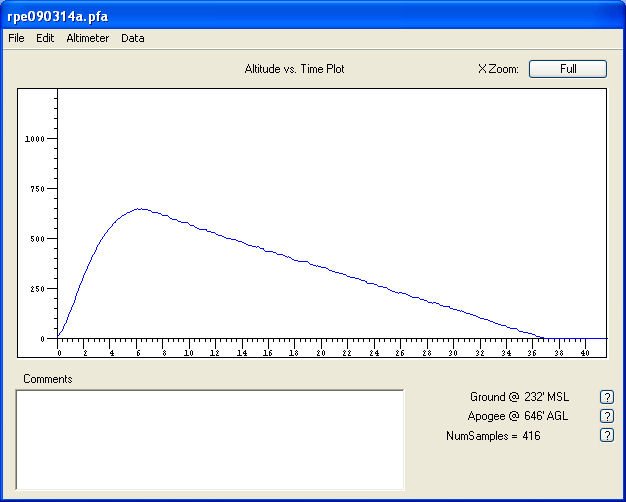Click the Altitude vs. Time Plot title
Image resolution: width=626 pixels, height=502 pixels.
[x=295, y=69]
